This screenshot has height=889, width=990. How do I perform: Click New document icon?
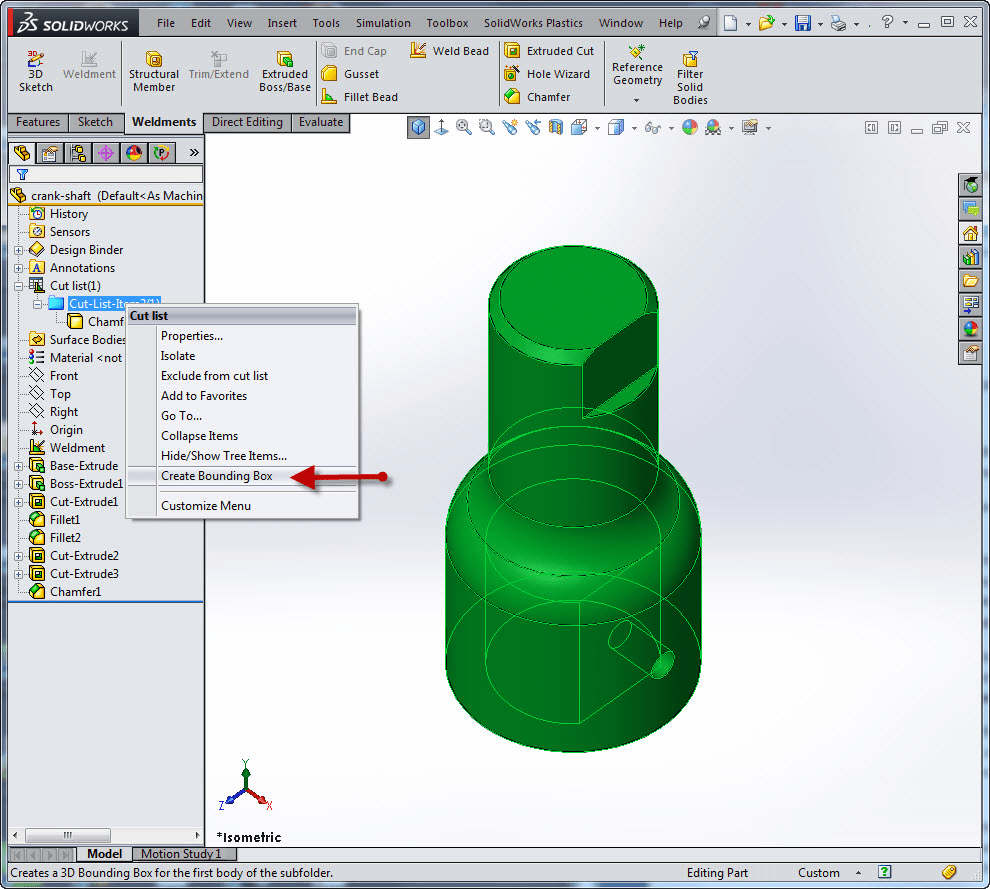click(x=731, y=23)
